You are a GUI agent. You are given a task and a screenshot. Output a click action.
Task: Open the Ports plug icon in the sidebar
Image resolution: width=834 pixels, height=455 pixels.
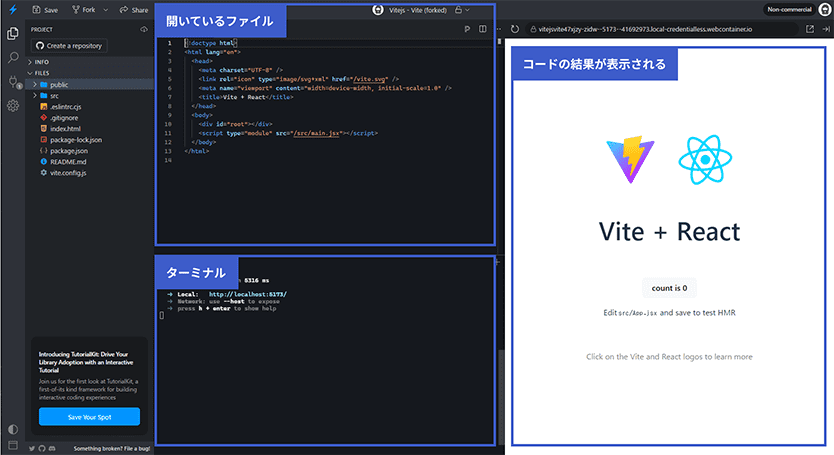tap(13, 81)
